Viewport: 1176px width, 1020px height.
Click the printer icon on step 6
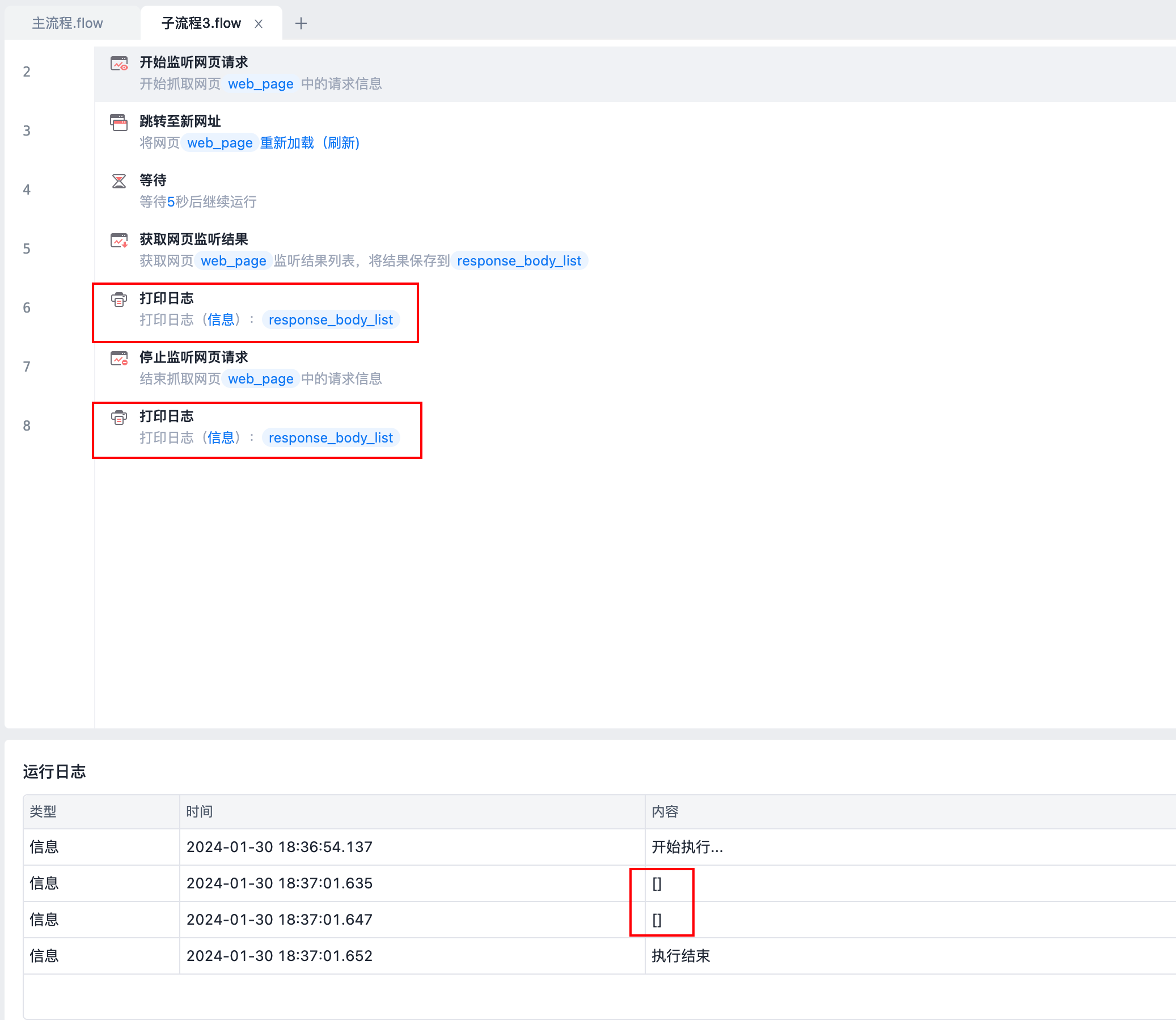[119, 300]
